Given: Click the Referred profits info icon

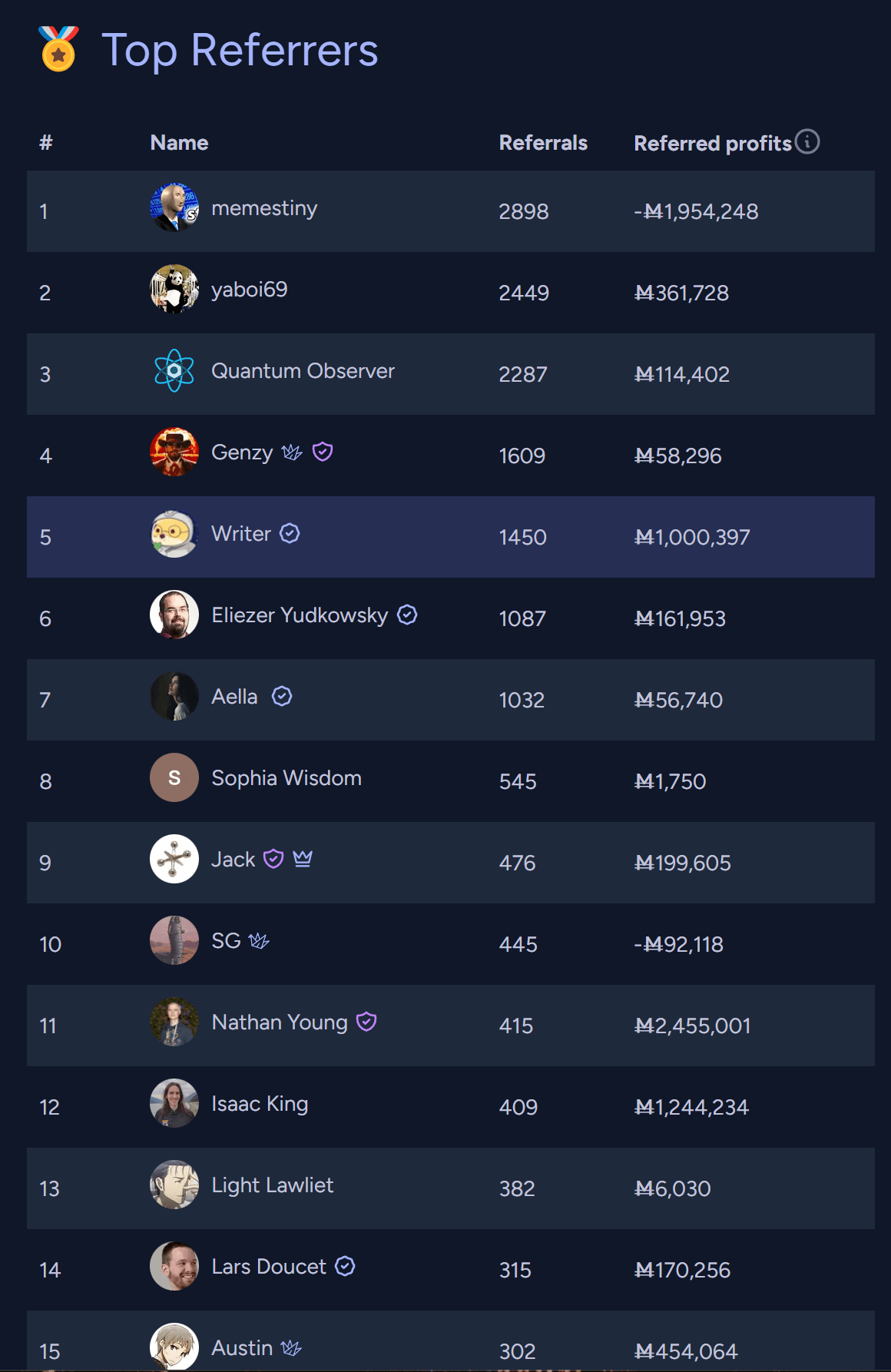Looking at the screenshot, I should click(807, 142).
